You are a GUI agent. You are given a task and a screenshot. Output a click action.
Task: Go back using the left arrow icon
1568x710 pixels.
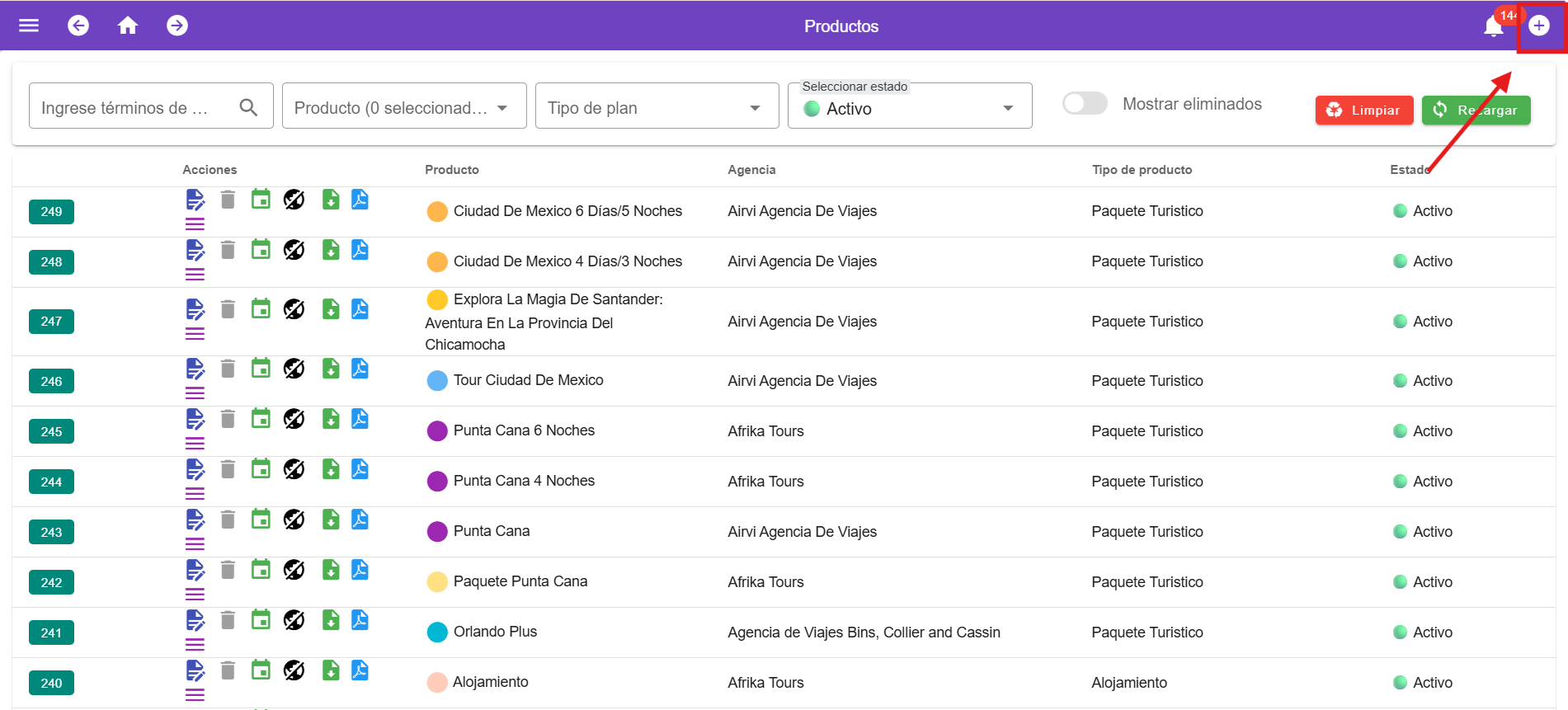coord(78,26)
